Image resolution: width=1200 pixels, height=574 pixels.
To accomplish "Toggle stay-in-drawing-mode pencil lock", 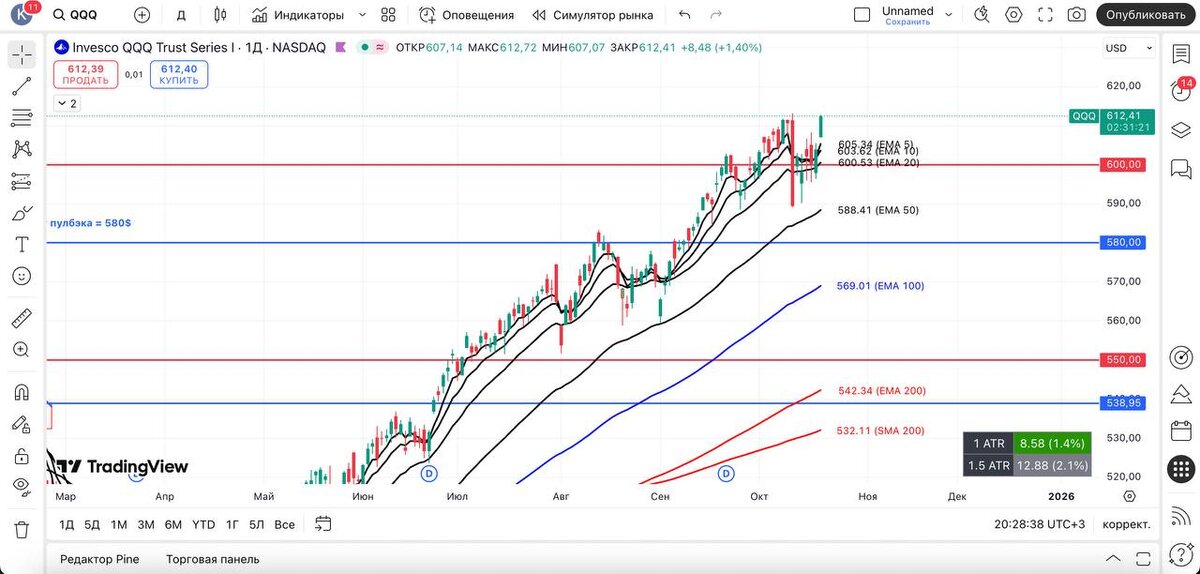I will point(22,424).
